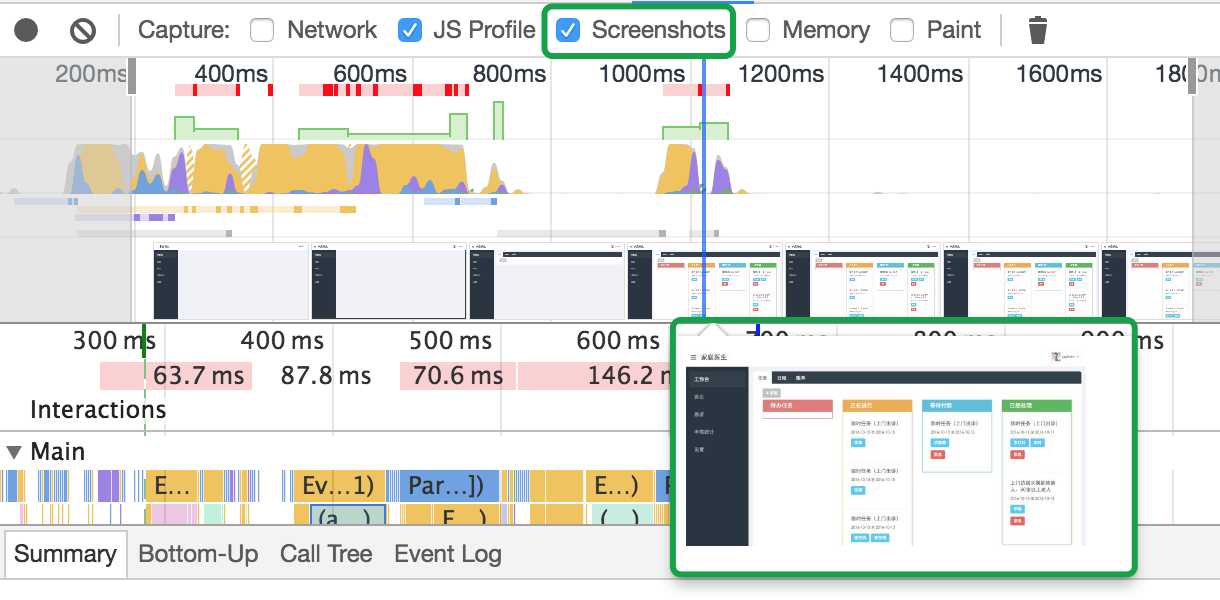
Task: Click the trash can collect garbage icon
Action: pos(1038,31)
